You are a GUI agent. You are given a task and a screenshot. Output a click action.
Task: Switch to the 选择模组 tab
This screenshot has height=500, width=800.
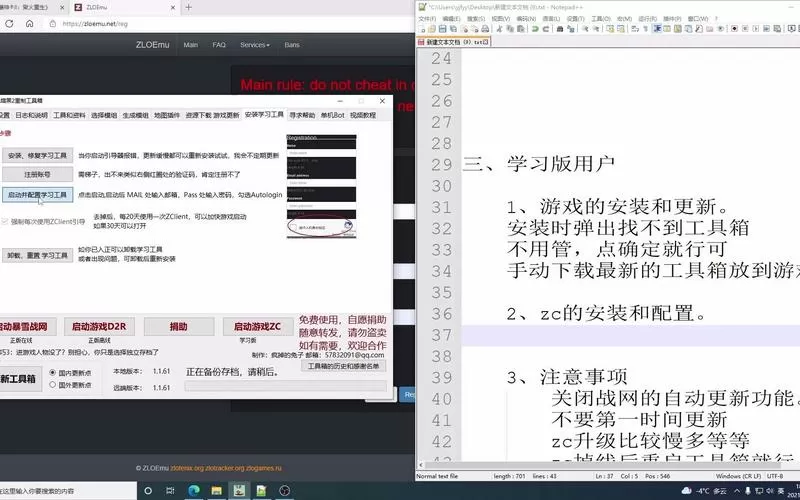[x=104, y=115]
